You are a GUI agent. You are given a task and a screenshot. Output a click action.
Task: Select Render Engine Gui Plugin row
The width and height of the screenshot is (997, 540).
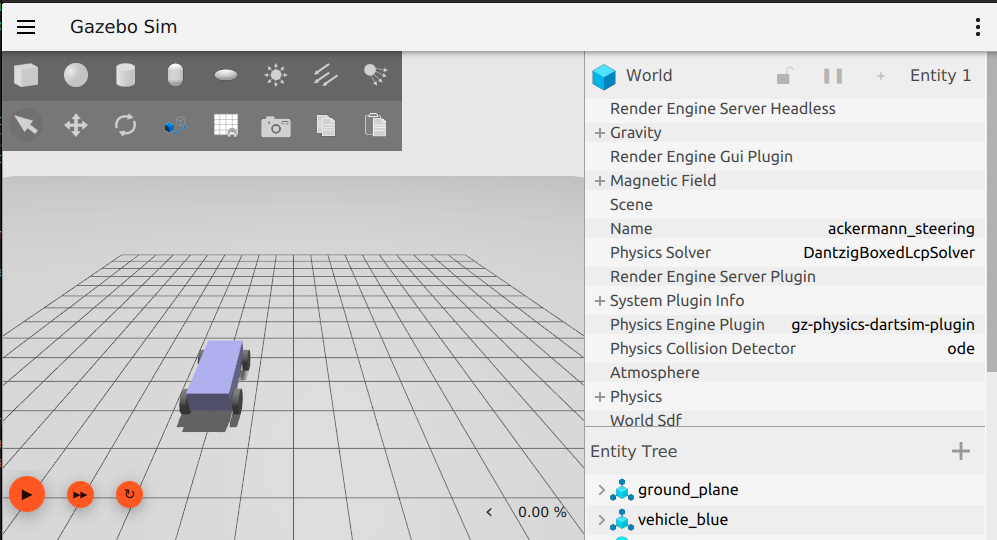[x=785, y=156]
